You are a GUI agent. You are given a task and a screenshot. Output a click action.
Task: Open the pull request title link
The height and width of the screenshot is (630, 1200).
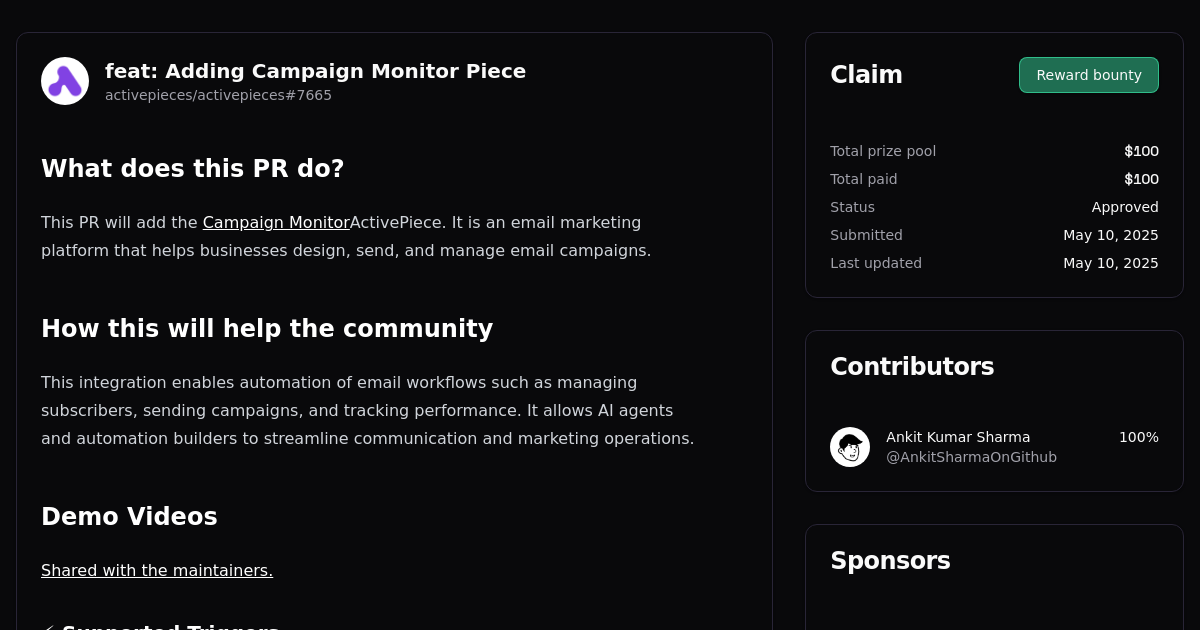point(315,71)
